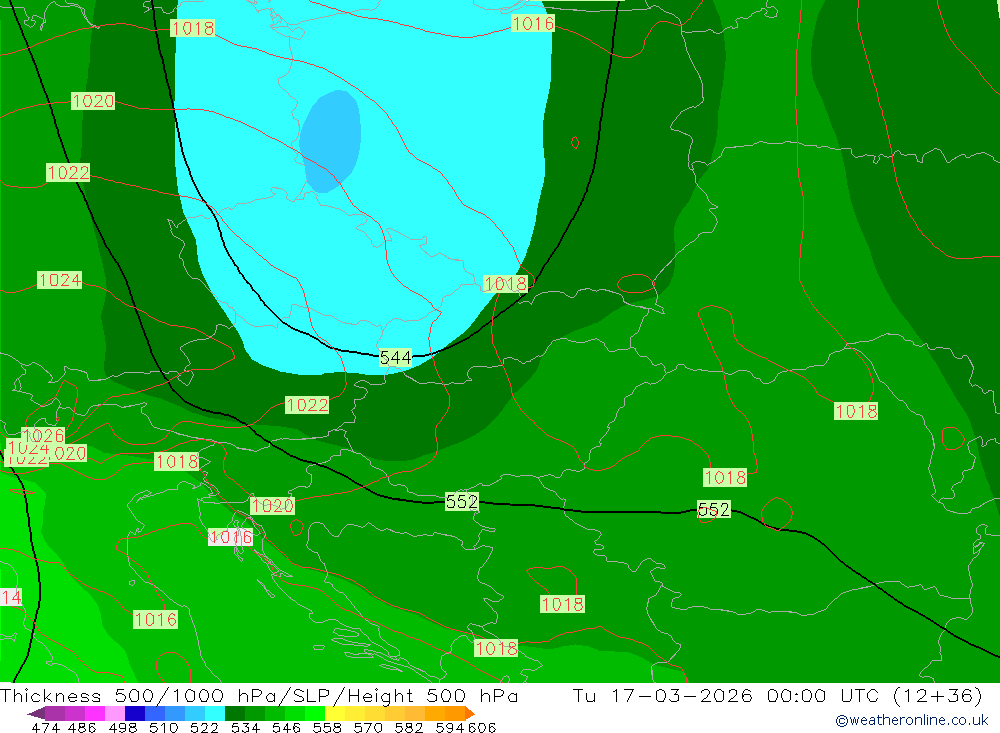Select the 1022 label above the 1024 label

(68, 172)
